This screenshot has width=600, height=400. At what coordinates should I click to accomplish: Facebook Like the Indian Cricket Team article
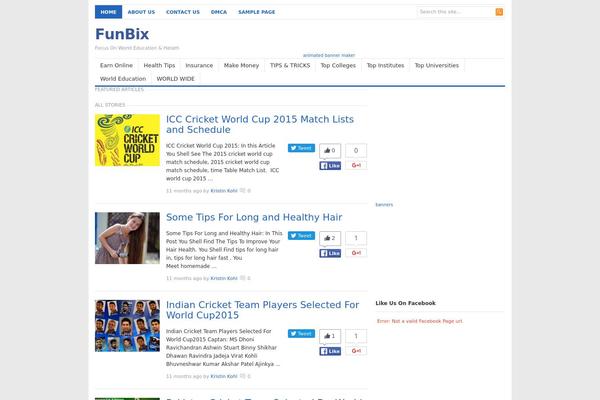[x=330, y=351]
